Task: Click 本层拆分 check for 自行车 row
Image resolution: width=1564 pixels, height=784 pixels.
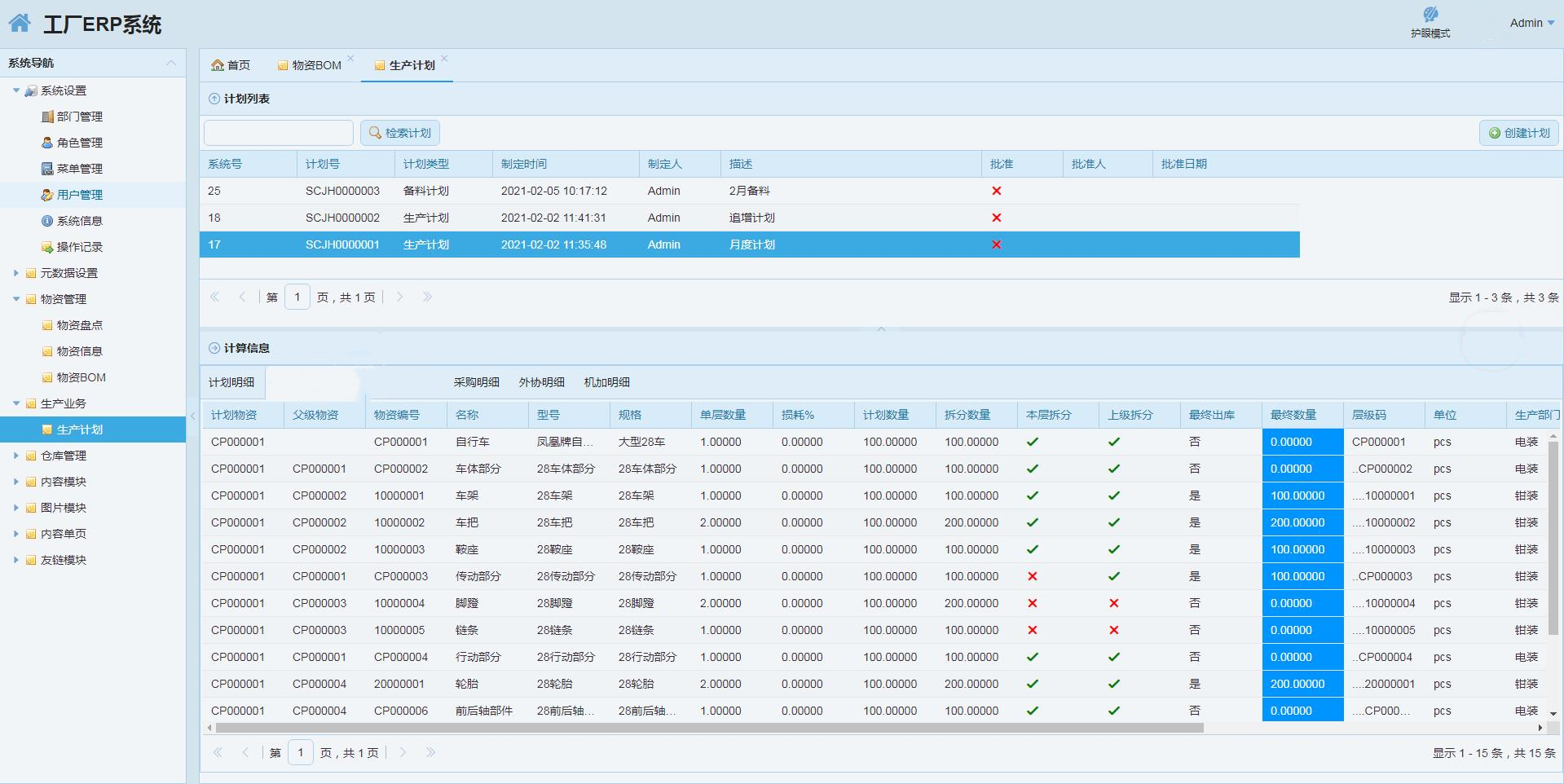Action: click(x=1033, y=442)
